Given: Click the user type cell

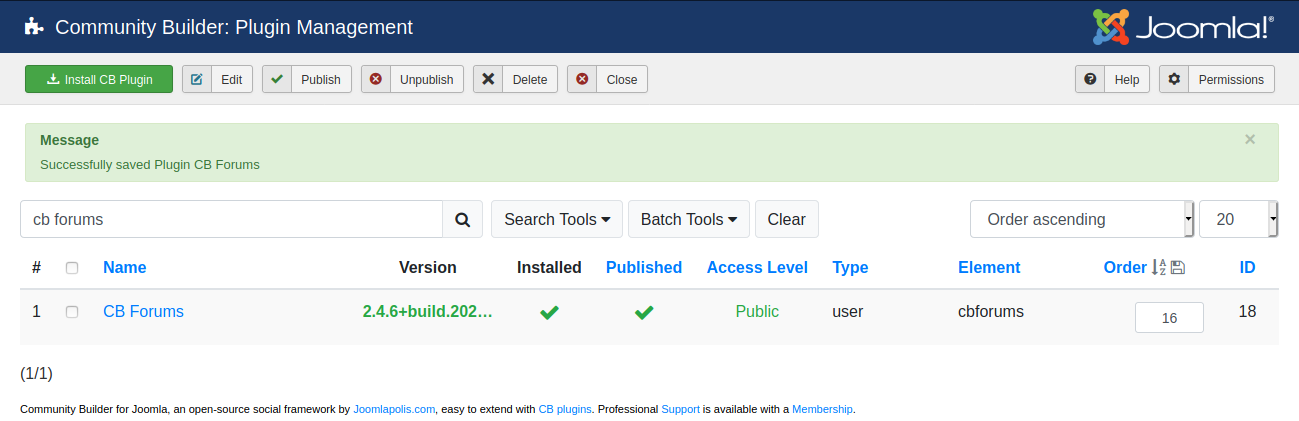Looking at the screenshot, I should tap(847, 311).
